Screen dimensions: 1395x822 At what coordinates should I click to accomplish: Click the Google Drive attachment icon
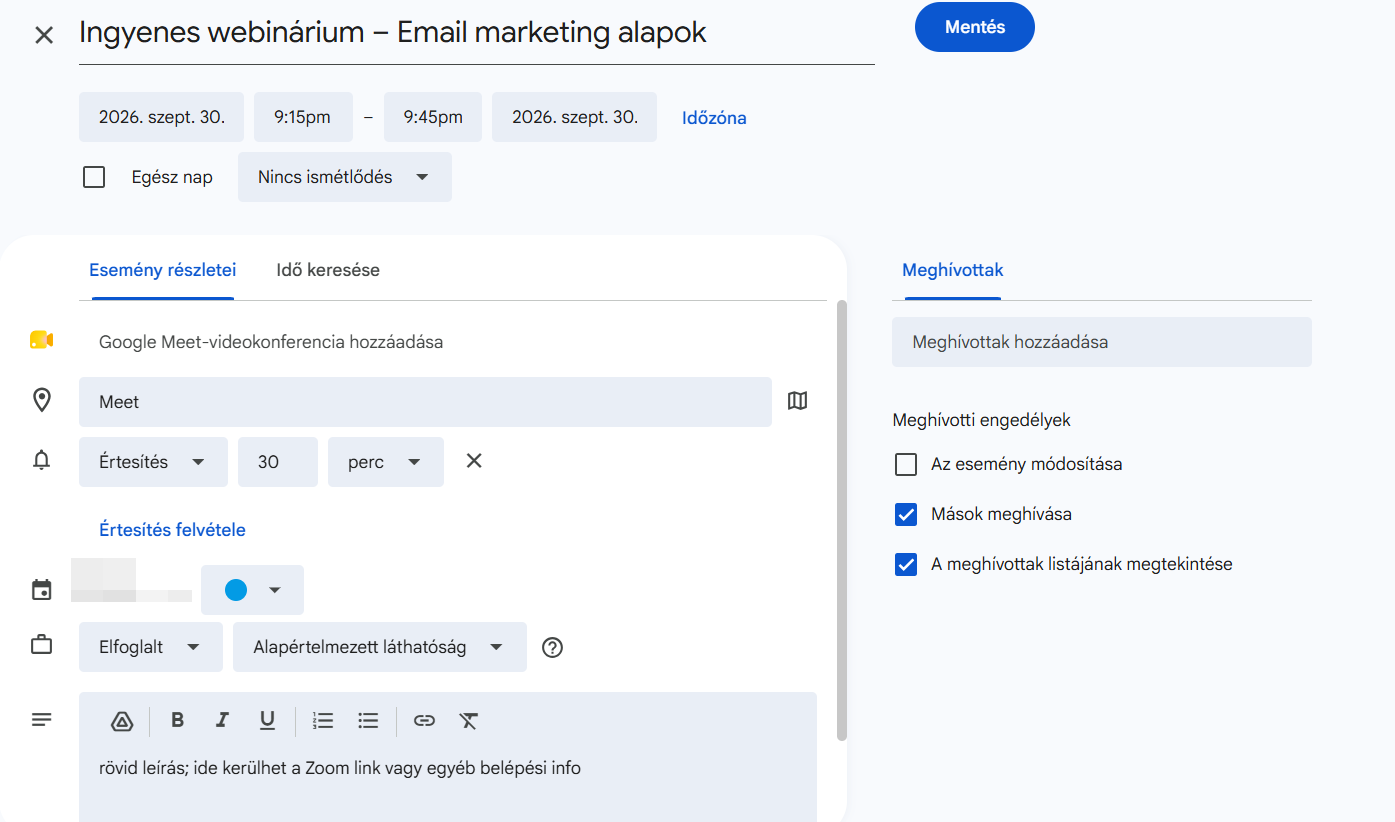[122, 721]
